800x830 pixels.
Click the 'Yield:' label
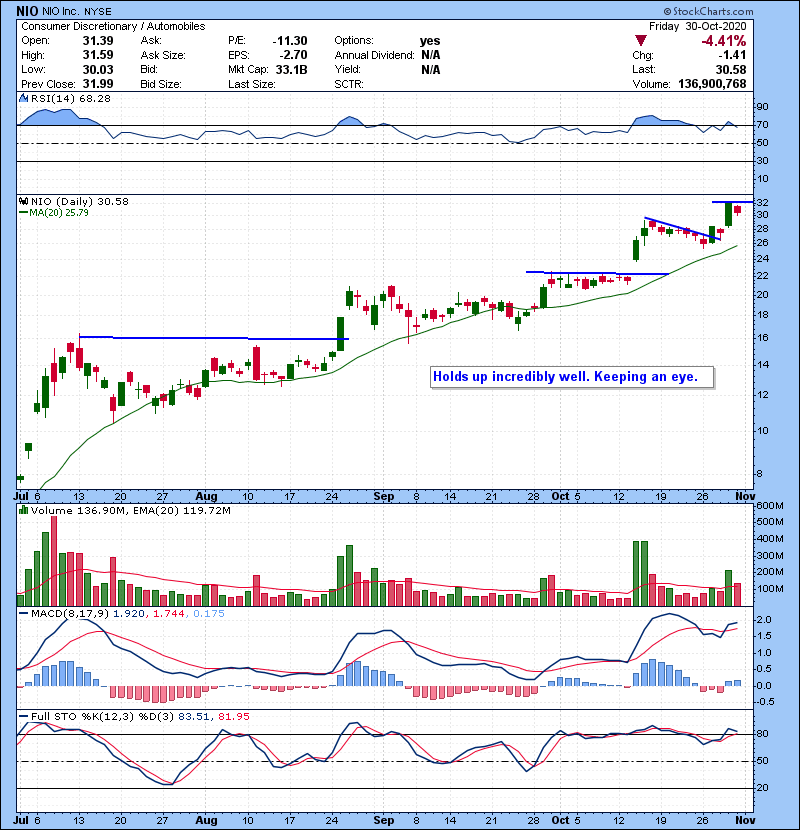[347, 69]
